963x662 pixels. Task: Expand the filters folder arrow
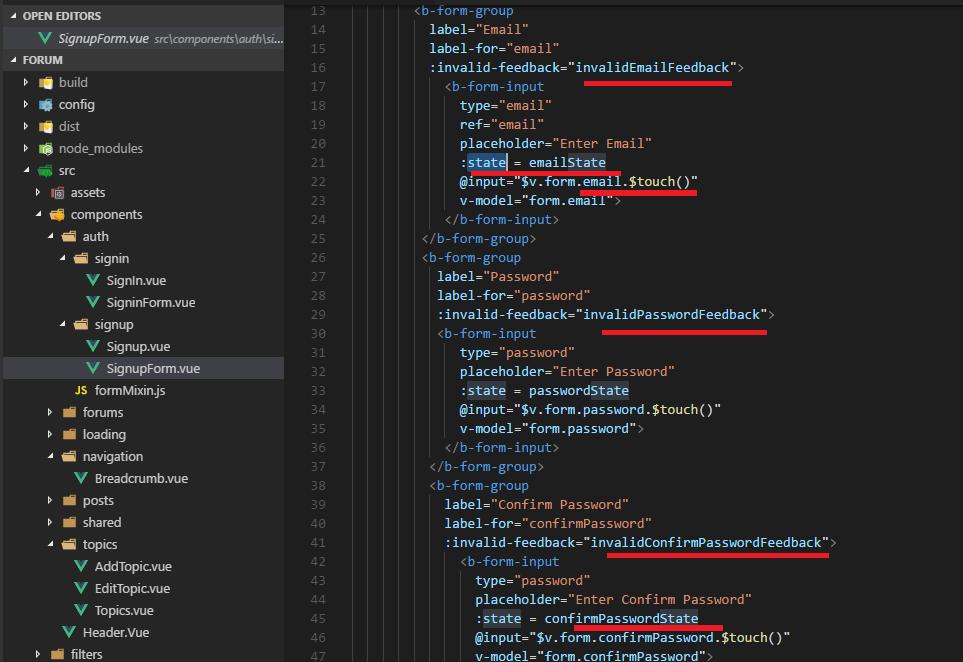pyautogui.click(x=38, y=655)
